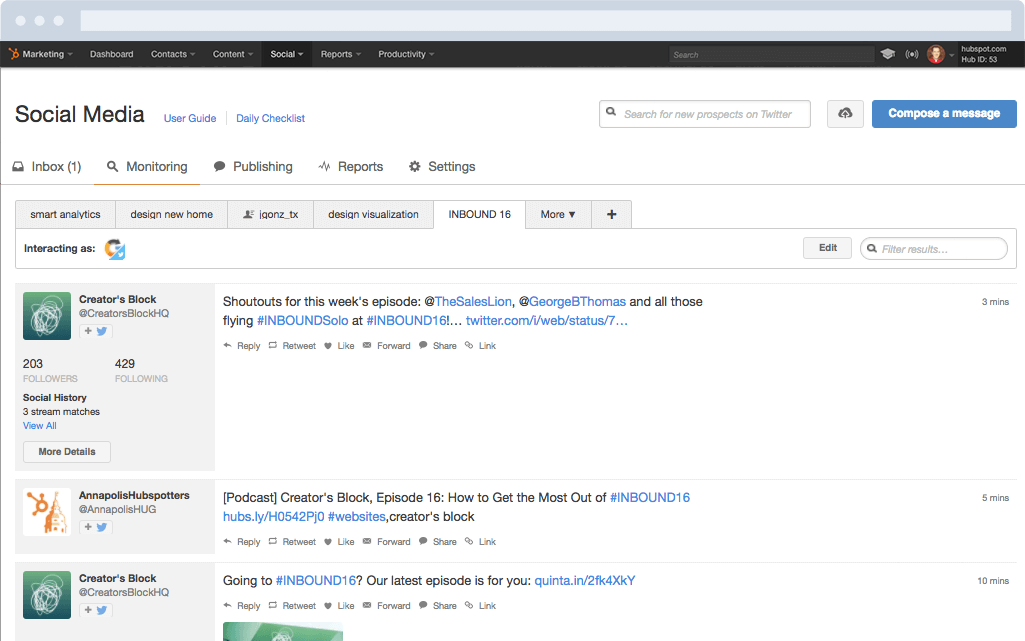Open the Social navigation dropdown

(286, 54)
